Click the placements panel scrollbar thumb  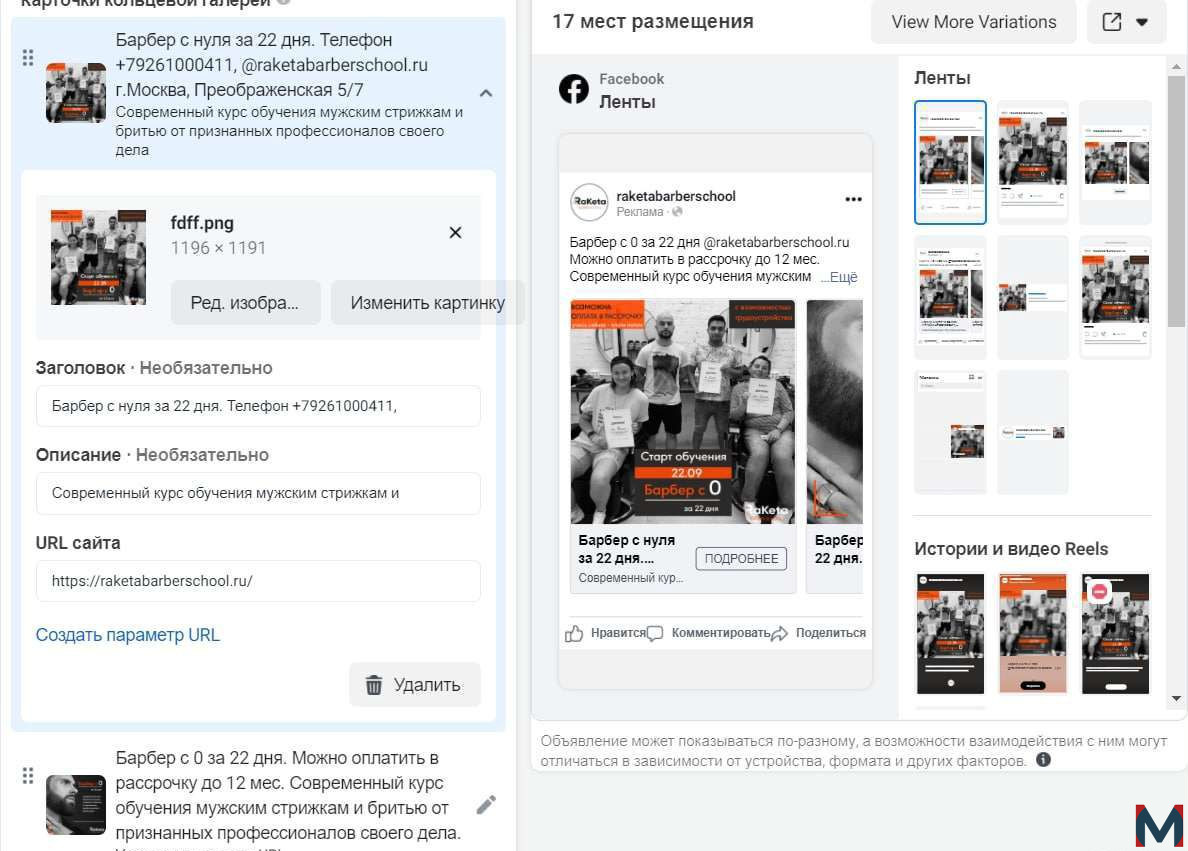[x=1176, y=202]
